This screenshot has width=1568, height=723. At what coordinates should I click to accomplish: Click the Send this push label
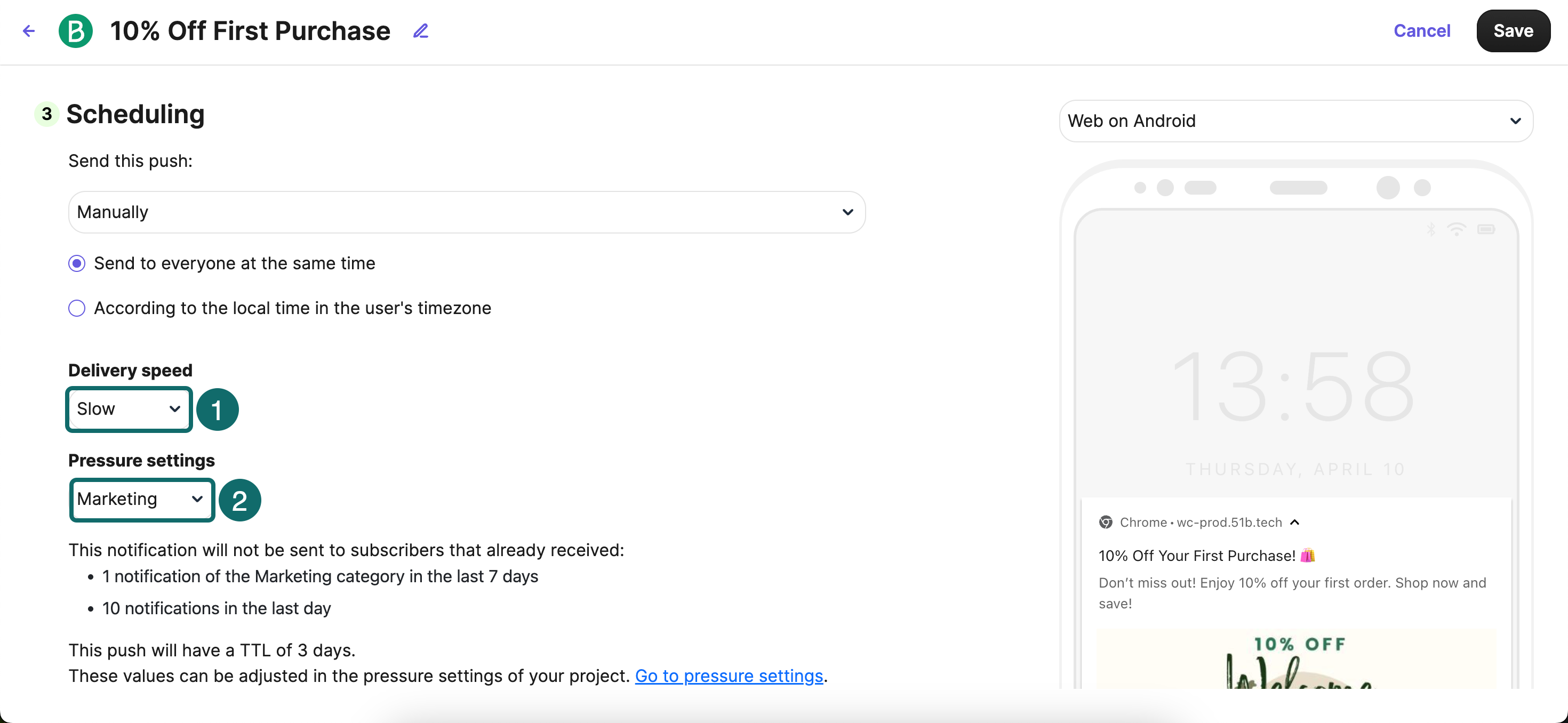pyautogui.click(x=130, y=160)
